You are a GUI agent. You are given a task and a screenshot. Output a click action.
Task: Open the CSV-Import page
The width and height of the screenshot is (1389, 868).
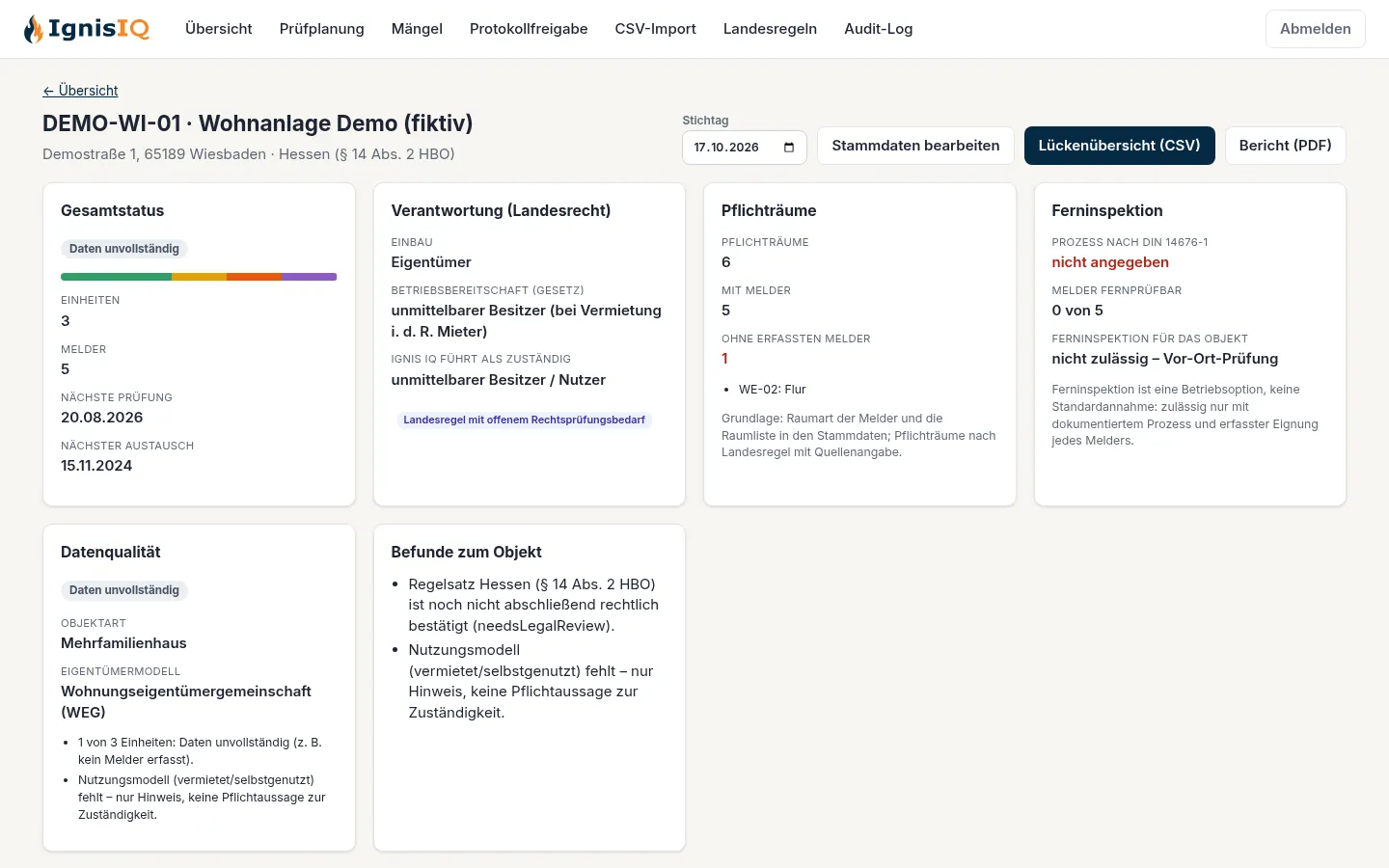point(656,29)
